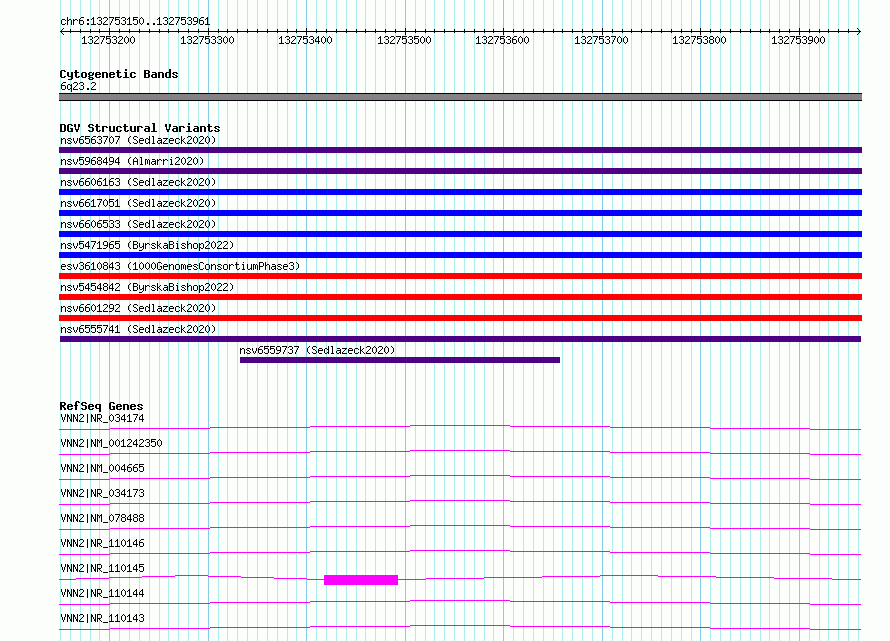890x641 pixels.
Task: Select nsv6559737 (Sedlazeck2020) variant label
Action: pos(317,350)
